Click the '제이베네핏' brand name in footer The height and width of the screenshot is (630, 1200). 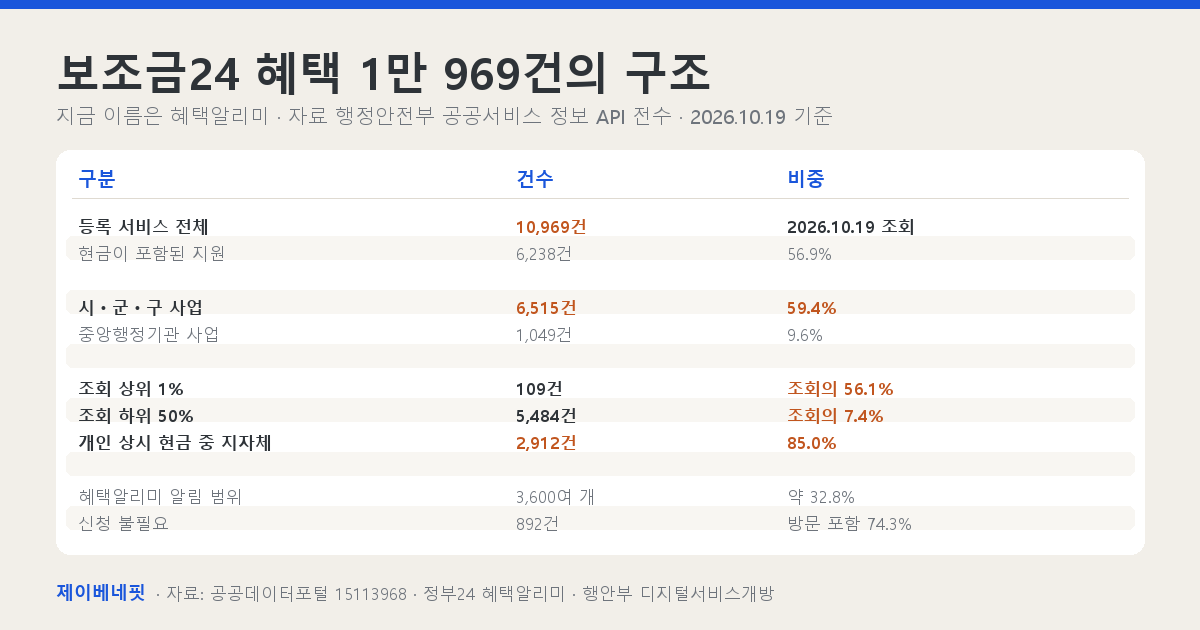point(101,593)
